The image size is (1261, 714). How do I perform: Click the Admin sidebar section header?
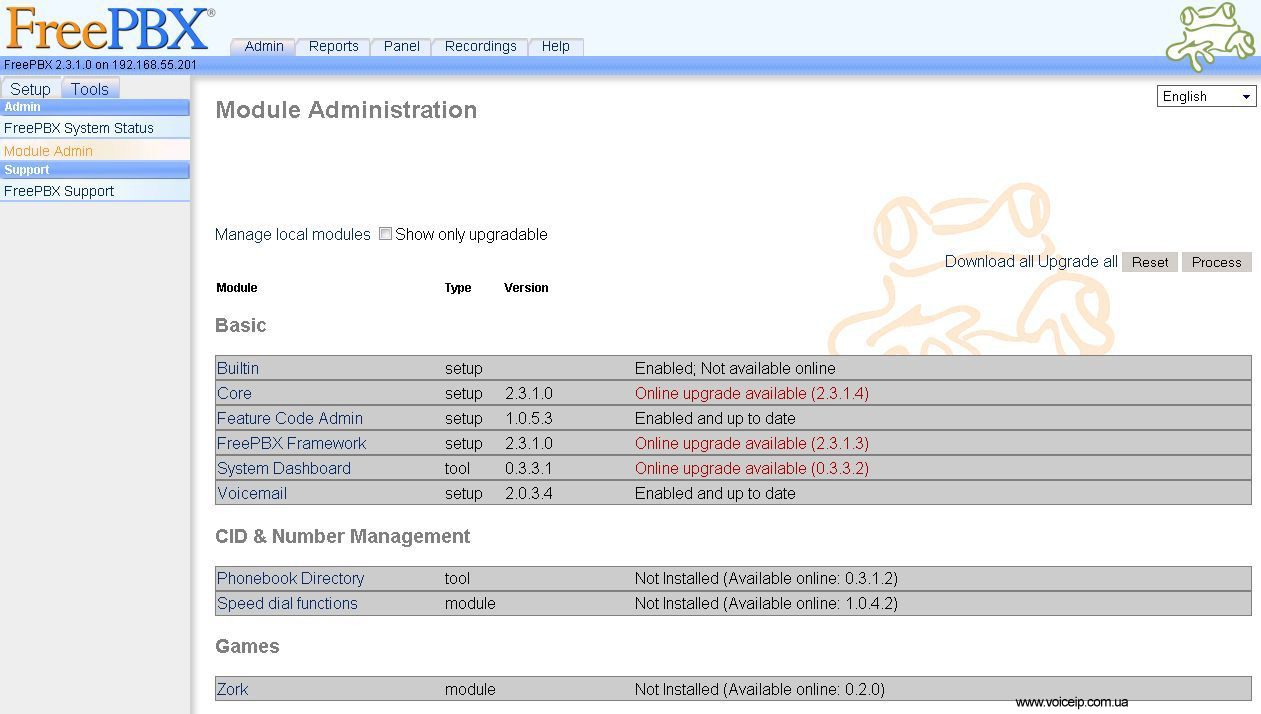pos(95,107)
